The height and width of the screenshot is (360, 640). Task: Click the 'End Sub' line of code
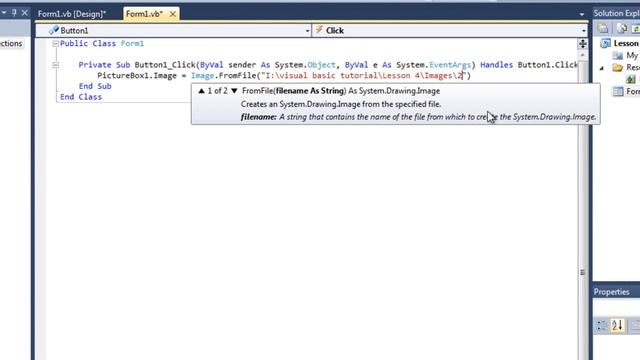95,86
